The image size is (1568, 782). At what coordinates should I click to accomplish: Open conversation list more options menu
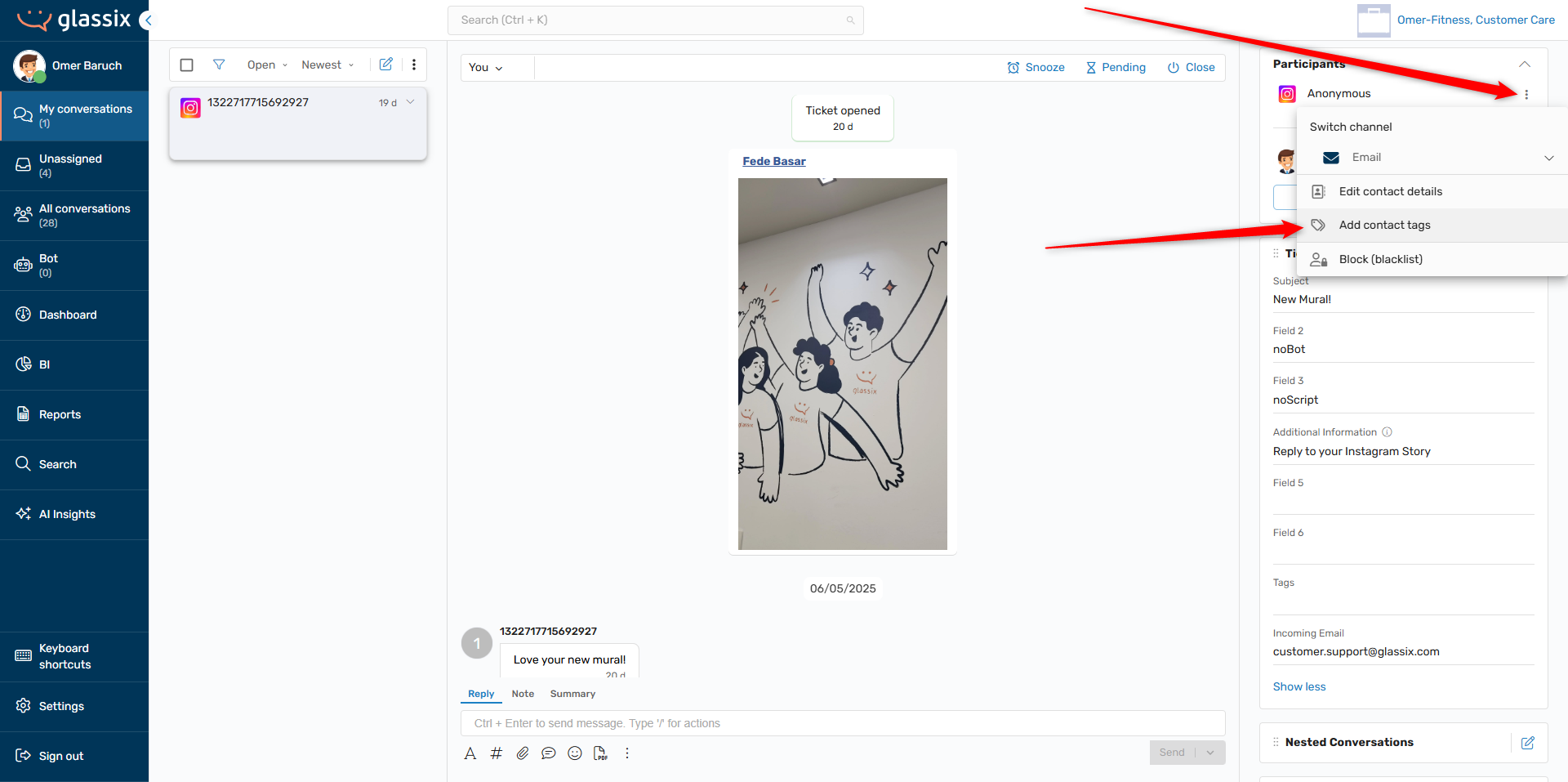(414, 65)
